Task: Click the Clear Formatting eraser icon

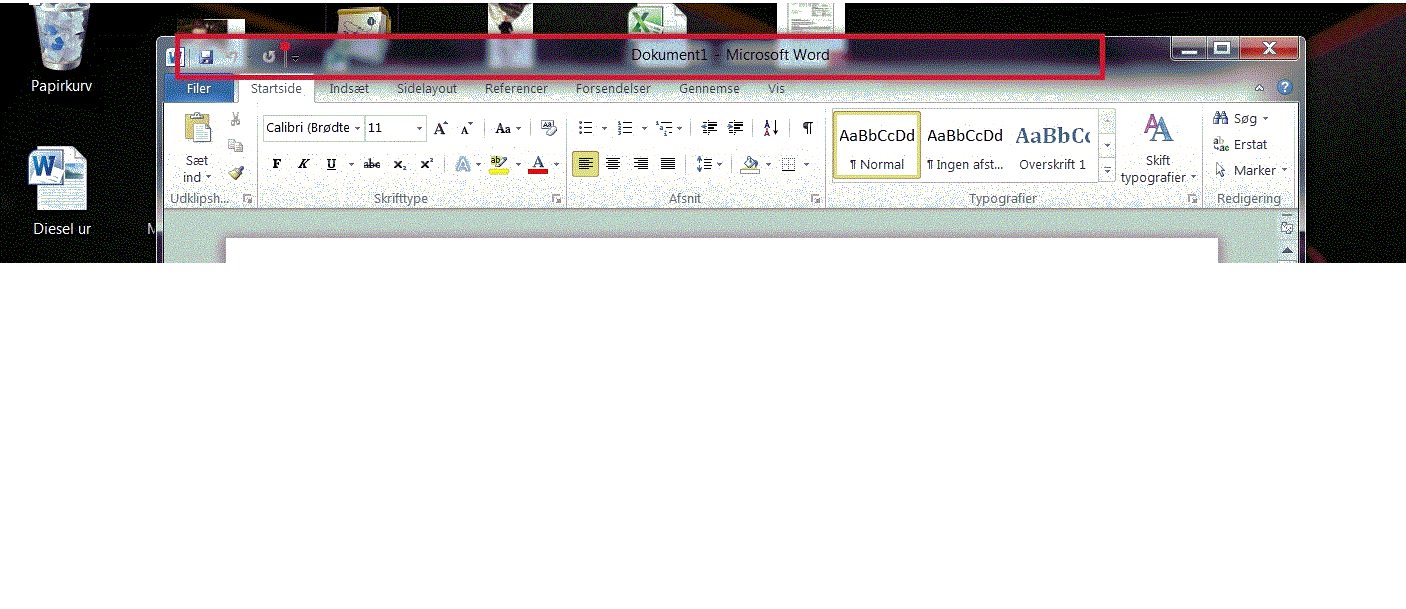Action: tap(548, 128)
